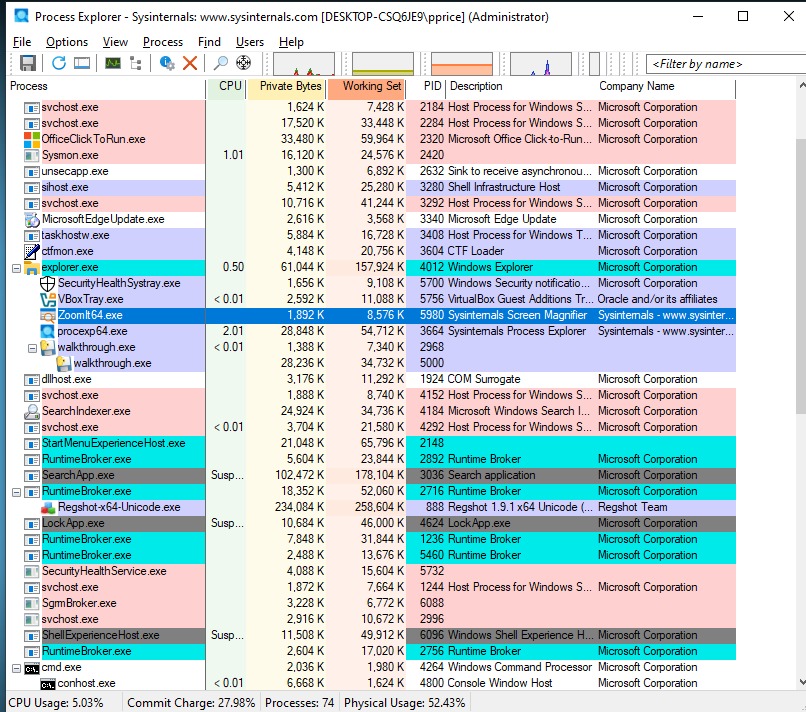Open the View menu

pyautogui.click(x=115, y=42)
